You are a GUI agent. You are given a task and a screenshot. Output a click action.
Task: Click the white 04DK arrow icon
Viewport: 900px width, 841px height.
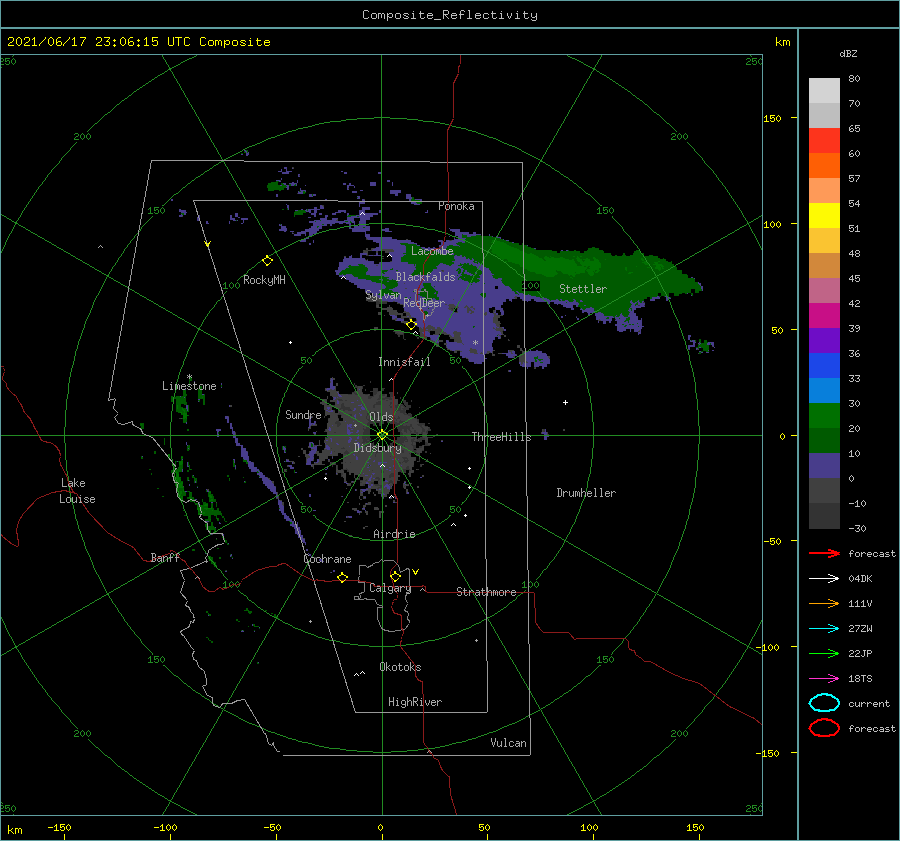(824, 578)
